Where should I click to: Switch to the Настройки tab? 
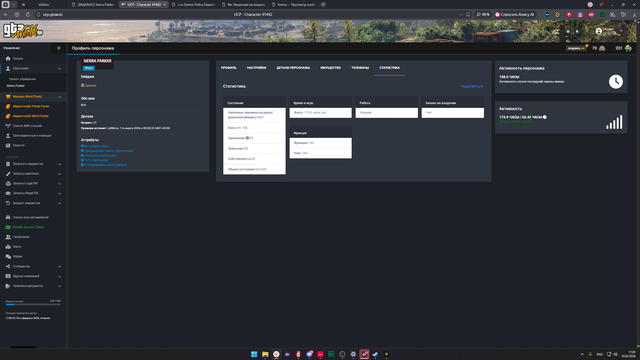256,68
